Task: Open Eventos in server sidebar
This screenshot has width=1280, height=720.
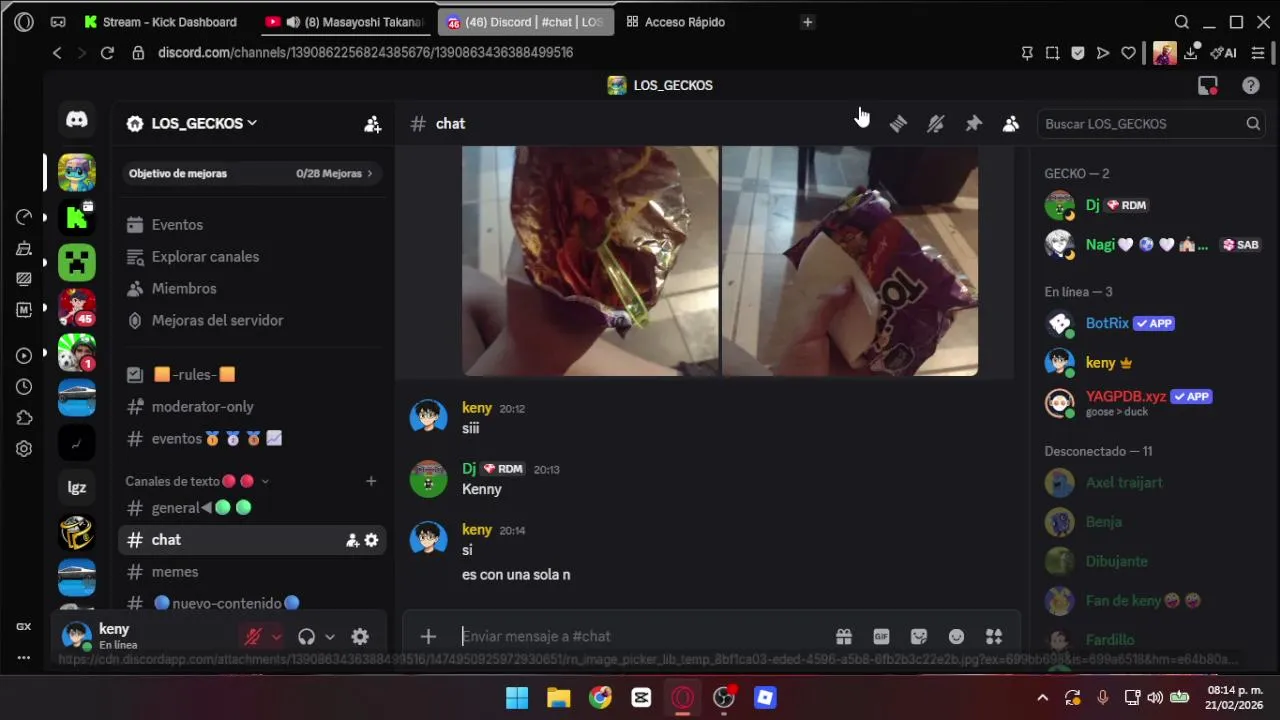Action: coord(250,225)
